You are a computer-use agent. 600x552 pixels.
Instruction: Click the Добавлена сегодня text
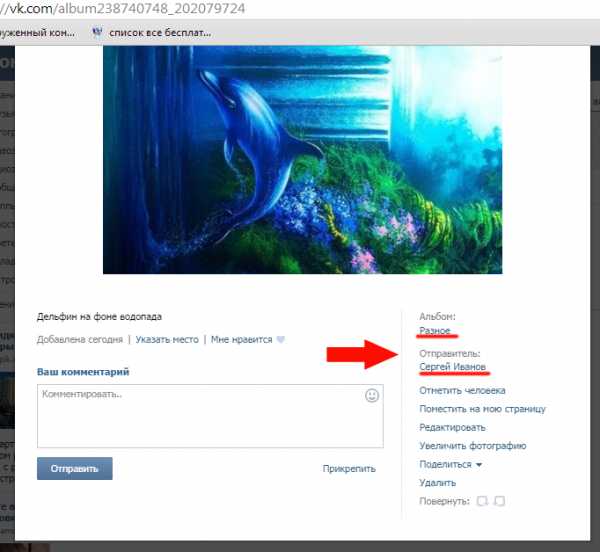[80, 340]
